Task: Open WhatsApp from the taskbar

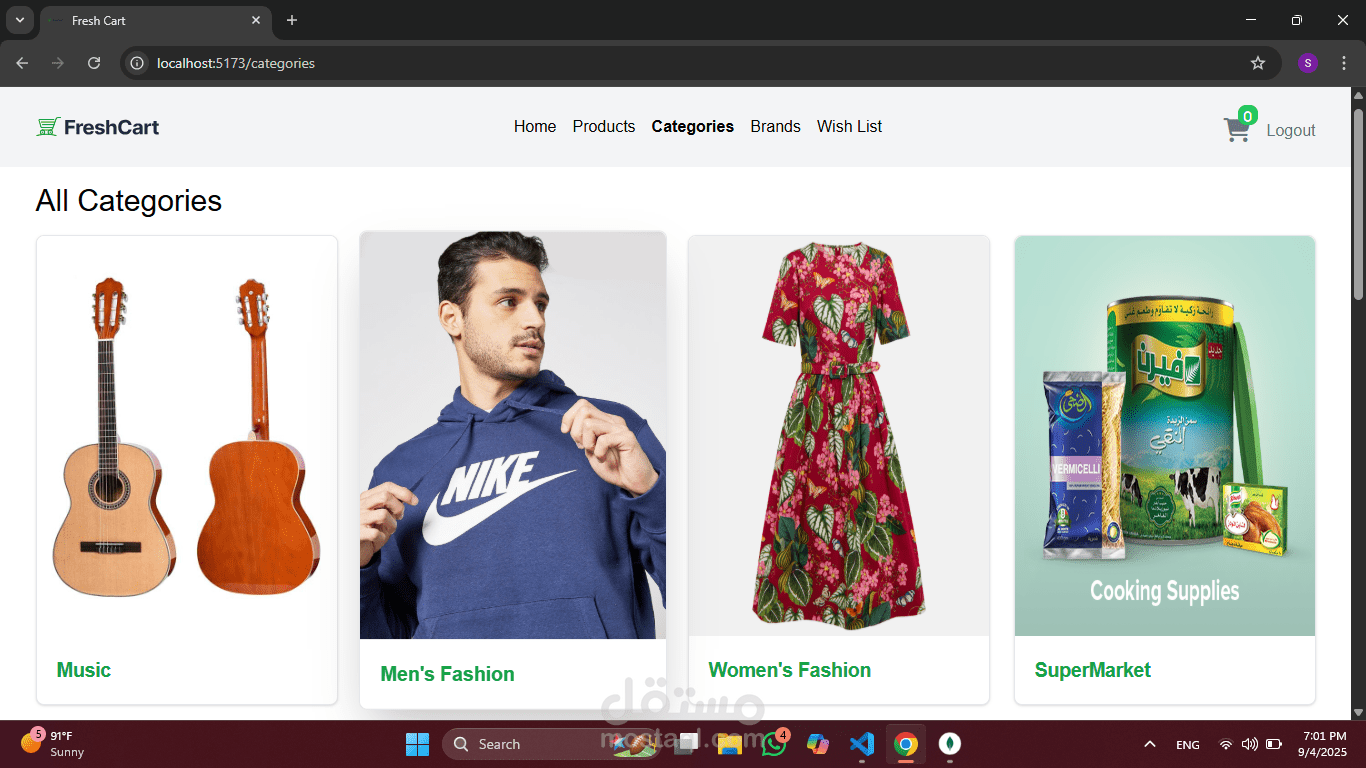Action: tap(773, 744)
